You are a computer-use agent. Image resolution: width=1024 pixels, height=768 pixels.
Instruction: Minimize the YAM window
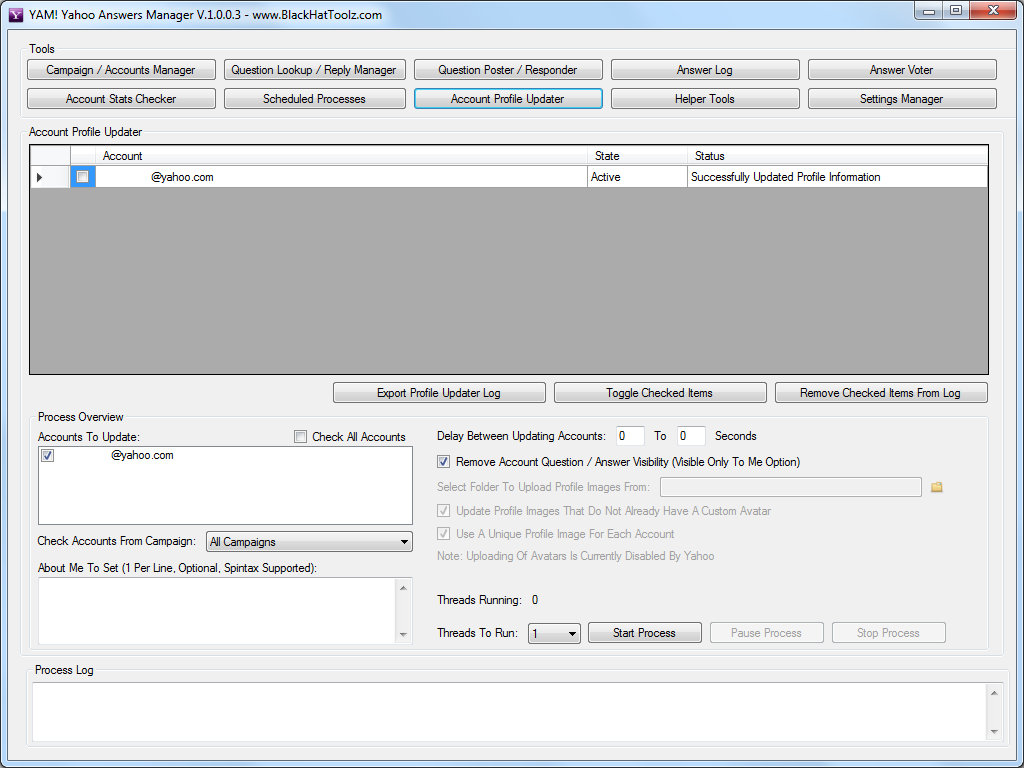click(929, 11)
